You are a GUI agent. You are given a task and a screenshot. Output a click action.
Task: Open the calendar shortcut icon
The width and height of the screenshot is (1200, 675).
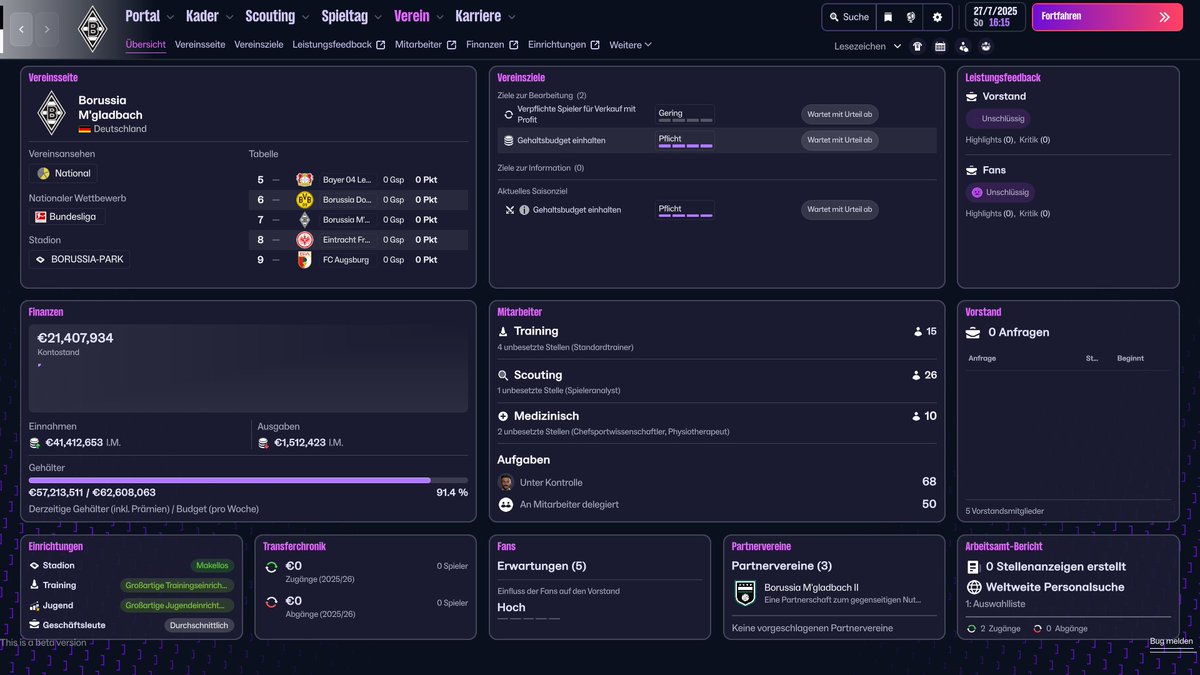(940, 46)
